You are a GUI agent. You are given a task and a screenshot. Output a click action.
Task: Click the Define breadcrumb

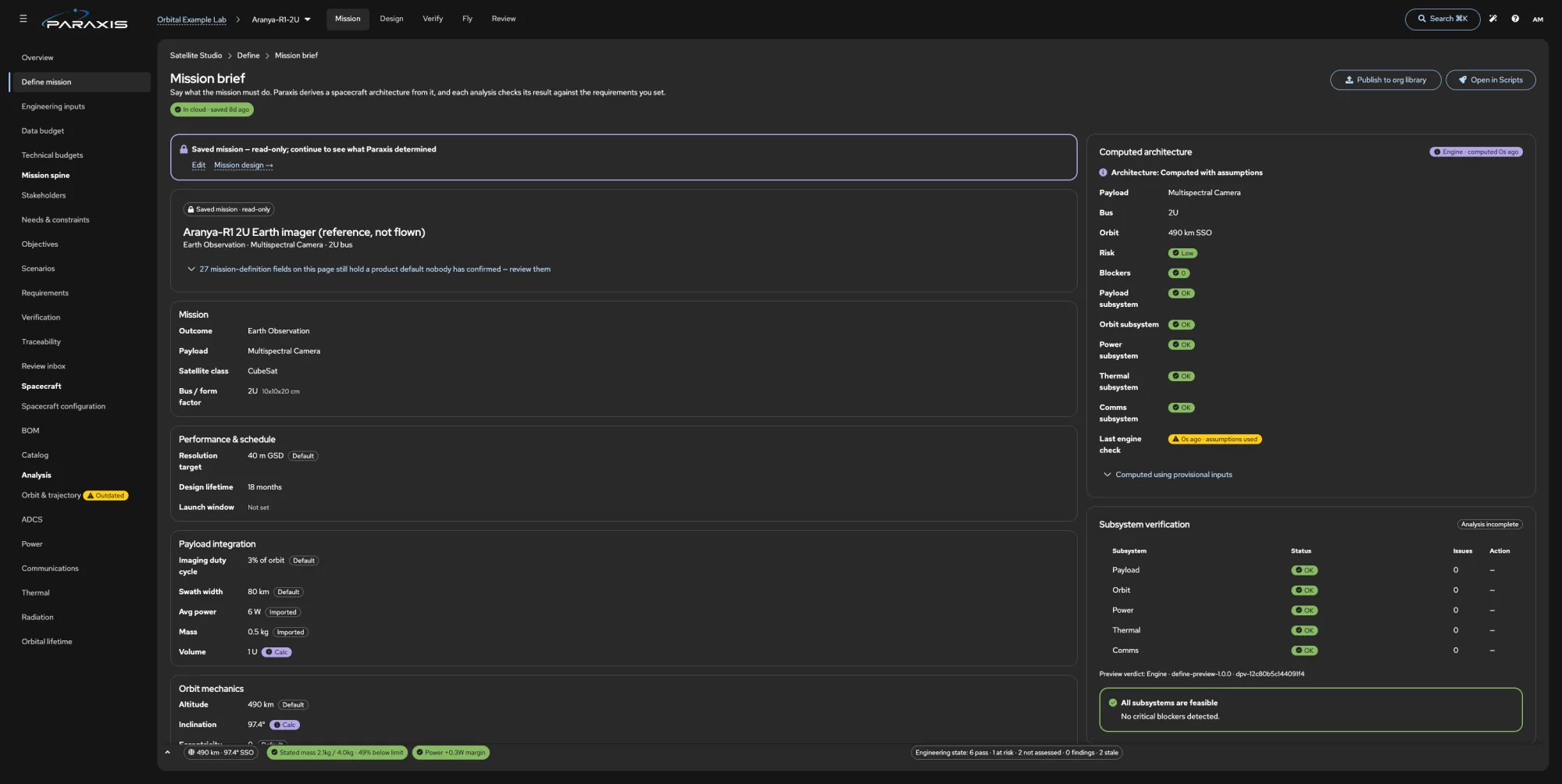click(248, 55)
